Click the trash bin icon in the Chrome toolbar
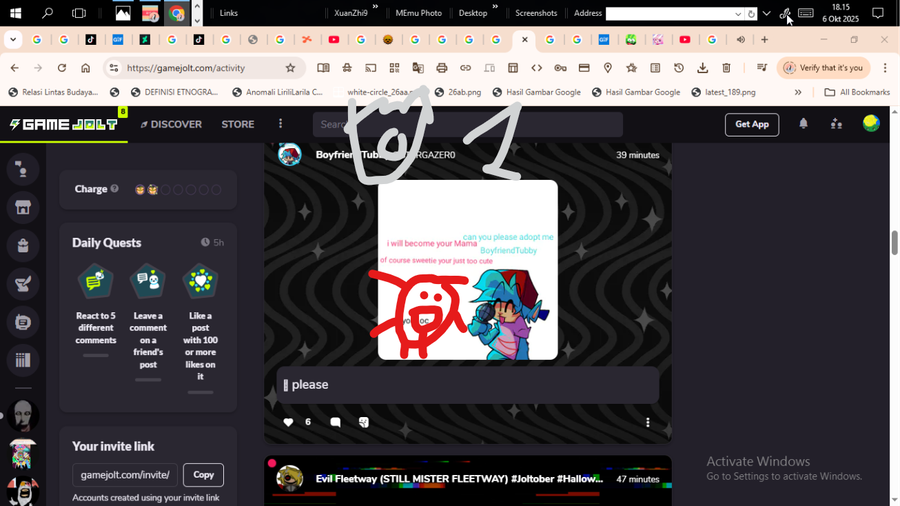Viewport: 900px width, 506px height. [x=726, y=68]
